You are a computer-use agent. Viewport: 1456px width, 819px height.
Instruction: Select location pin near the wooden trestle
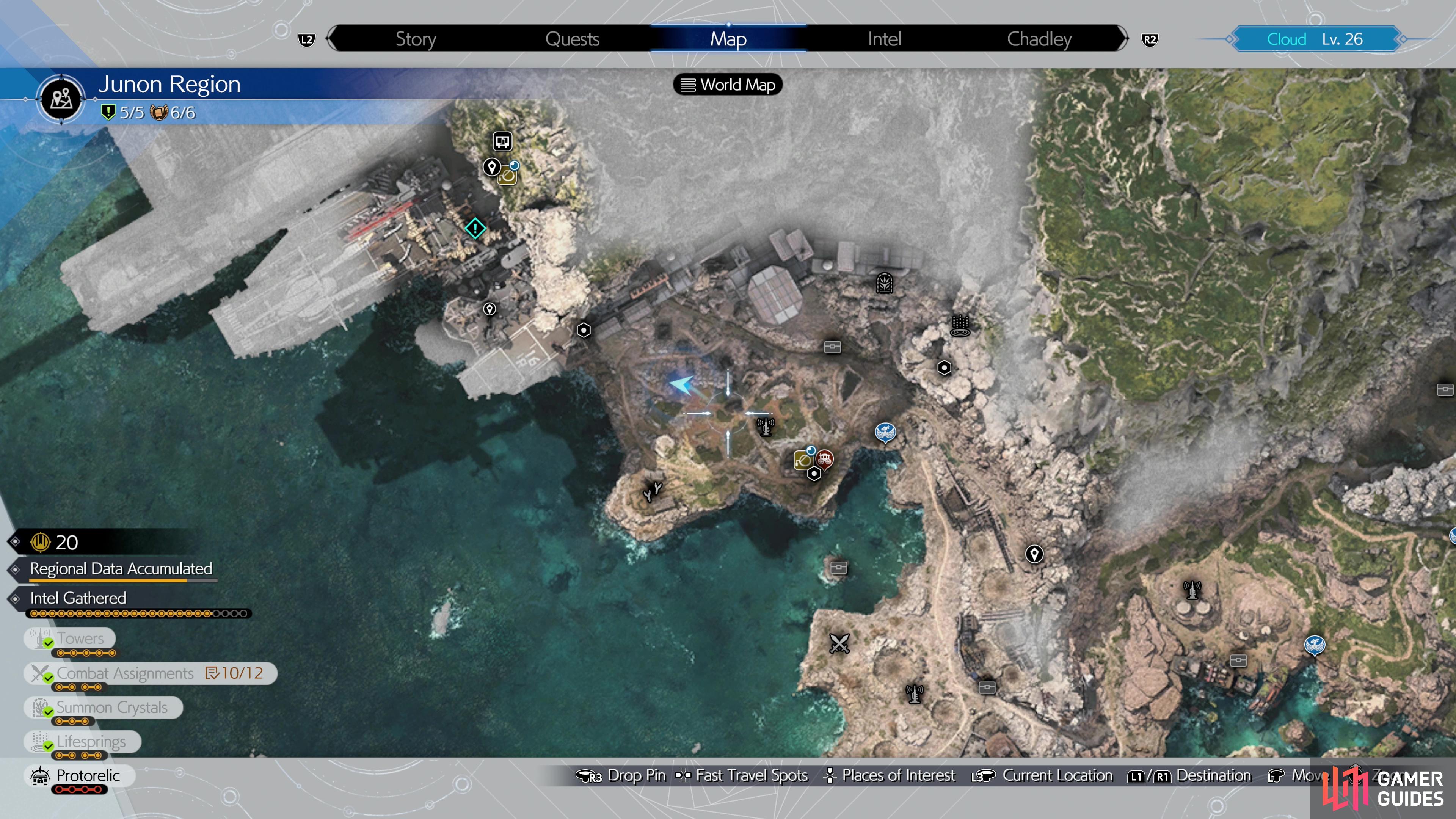point(1034,554)
